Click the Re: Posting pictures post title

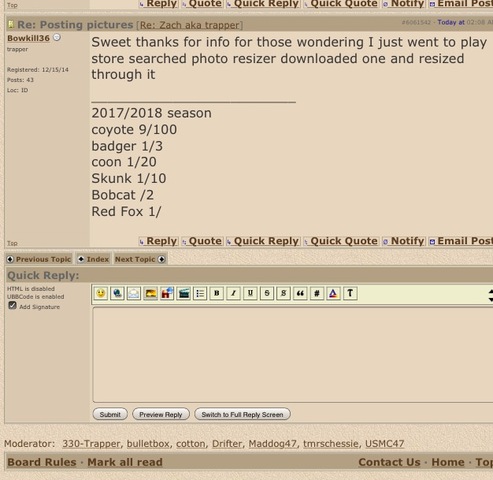point(75,25)
